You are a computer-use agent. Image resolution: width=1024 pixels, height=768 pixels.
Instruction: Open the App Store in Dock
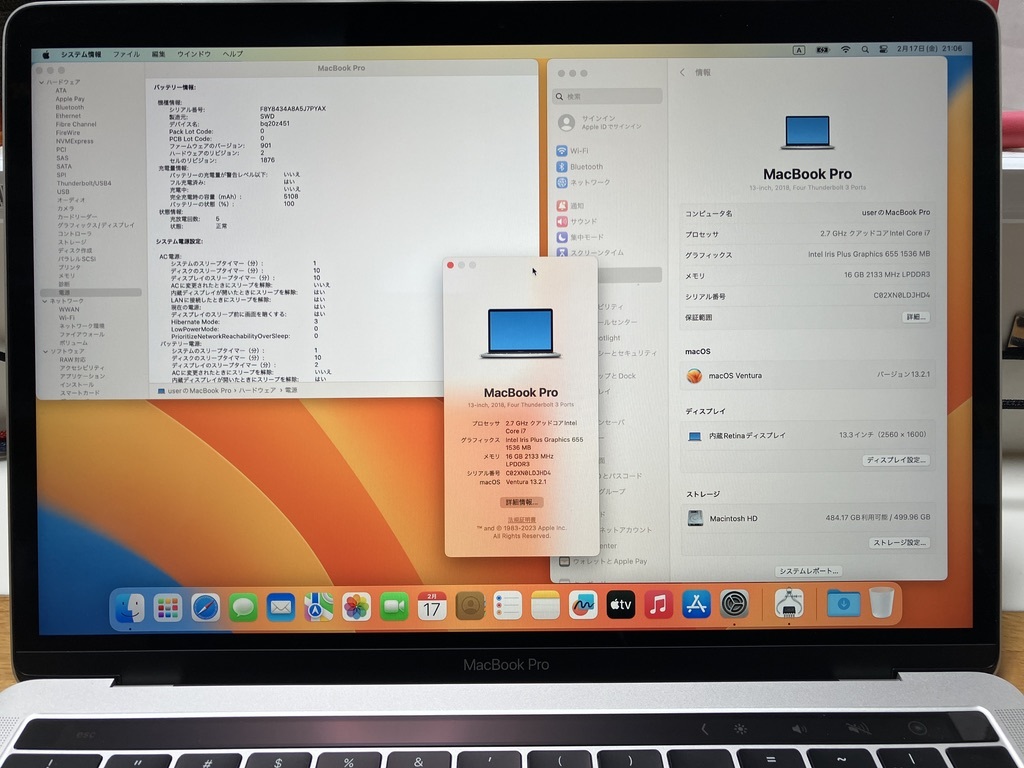coord(696,605)
